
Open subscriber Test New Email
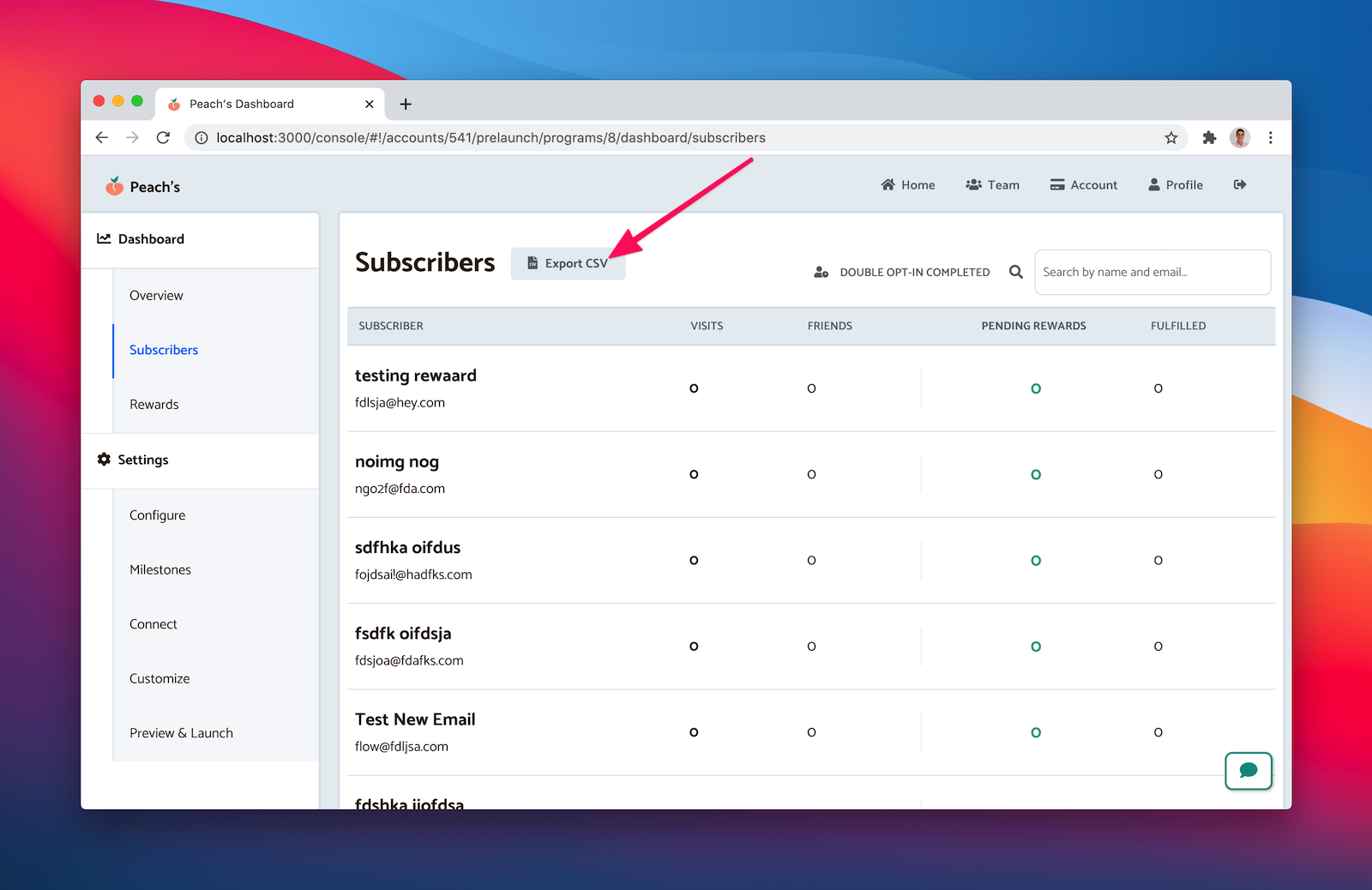click(415, 719)
